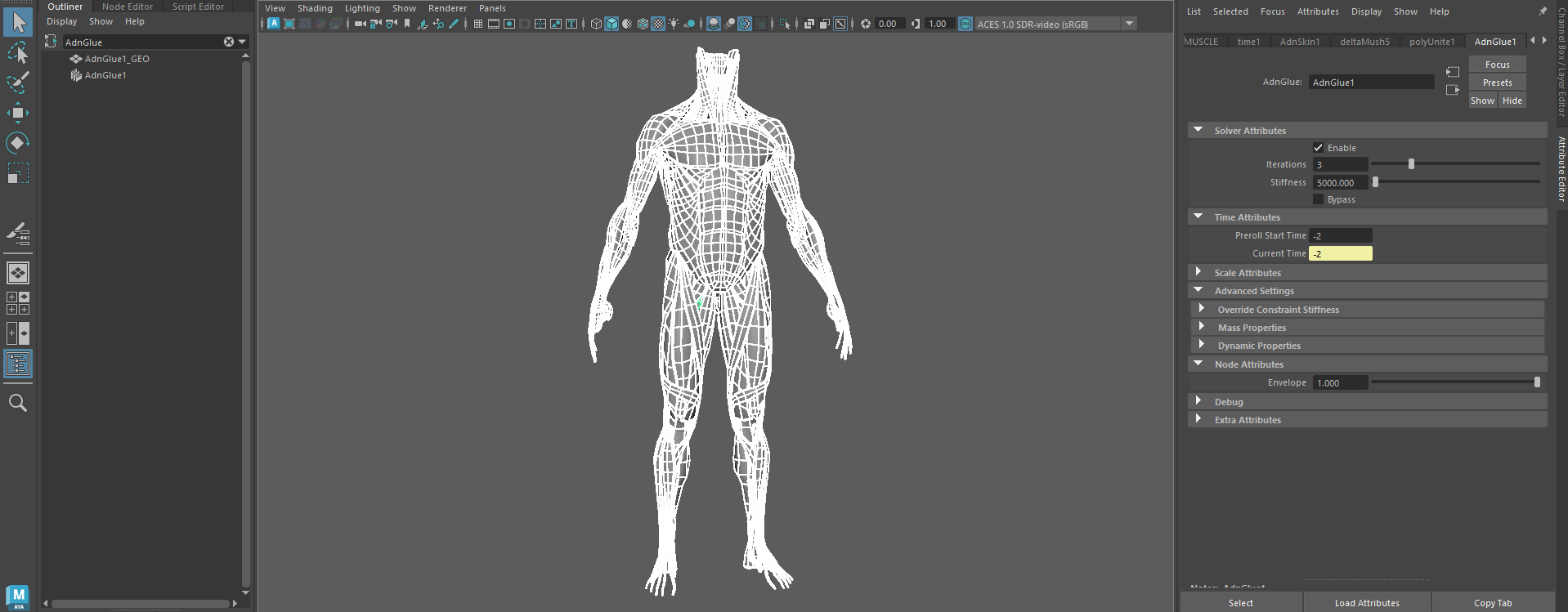Open the ACES color space dropdown
The image size is (1568, 612).
click(x=1129, y=24)
